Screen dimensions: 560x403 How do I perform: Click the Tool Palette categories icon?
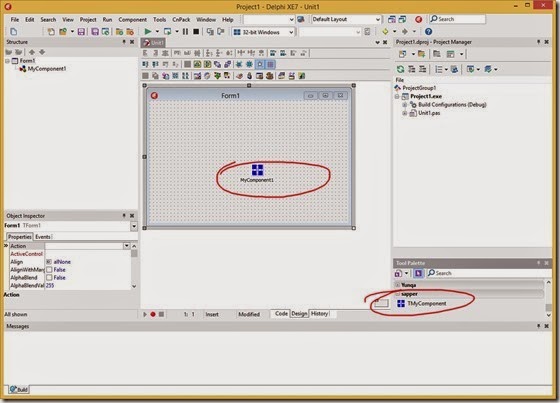pos(398,273)
